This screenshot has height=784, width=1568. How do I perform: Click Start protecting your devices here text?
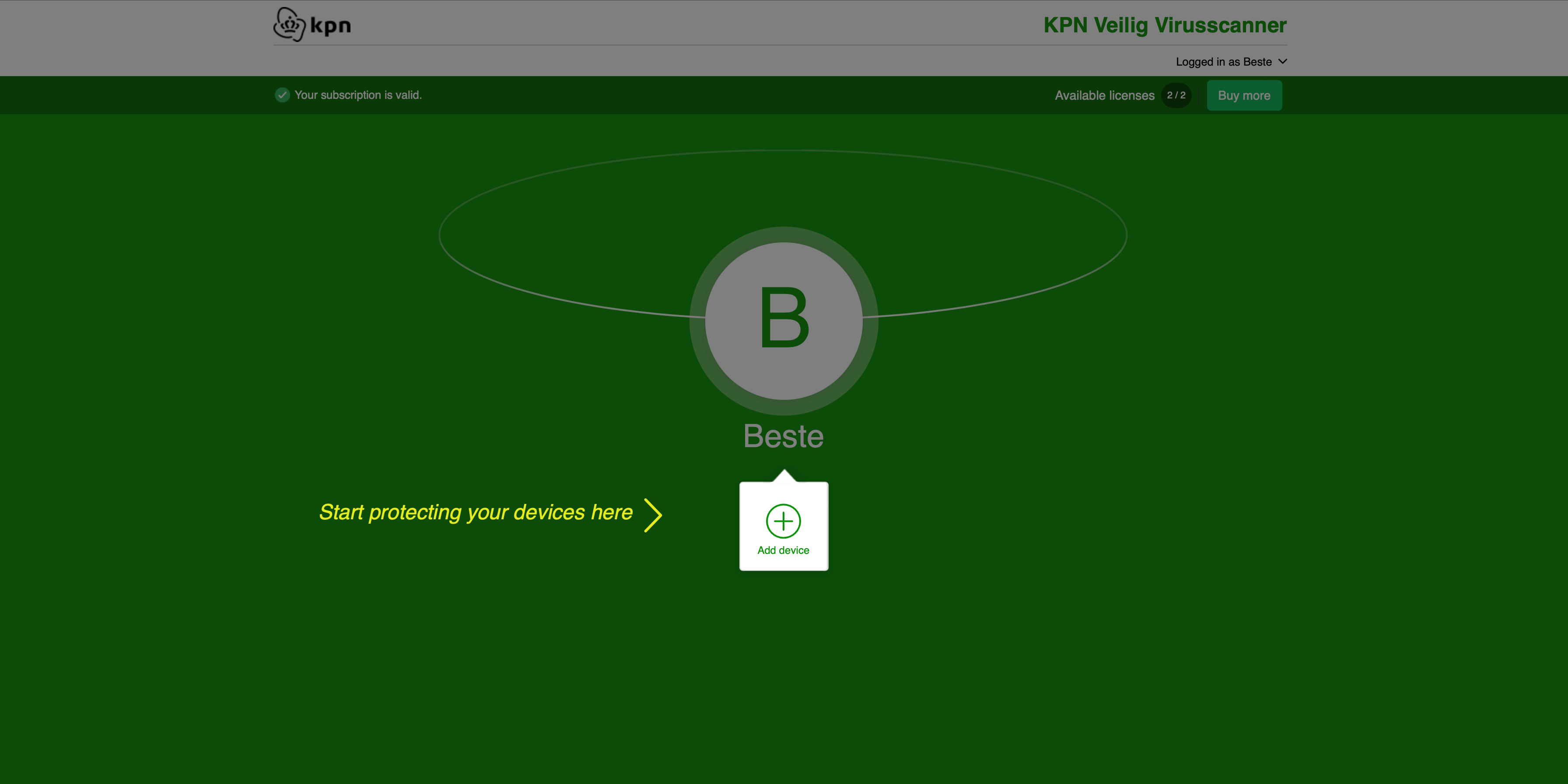[476, 512]
